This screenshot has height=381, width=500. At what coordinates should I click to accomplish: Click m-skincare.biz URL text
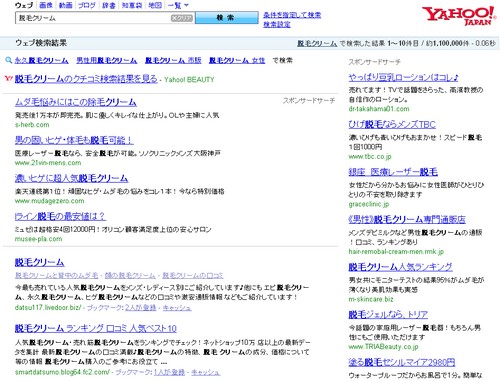(371, 299)
